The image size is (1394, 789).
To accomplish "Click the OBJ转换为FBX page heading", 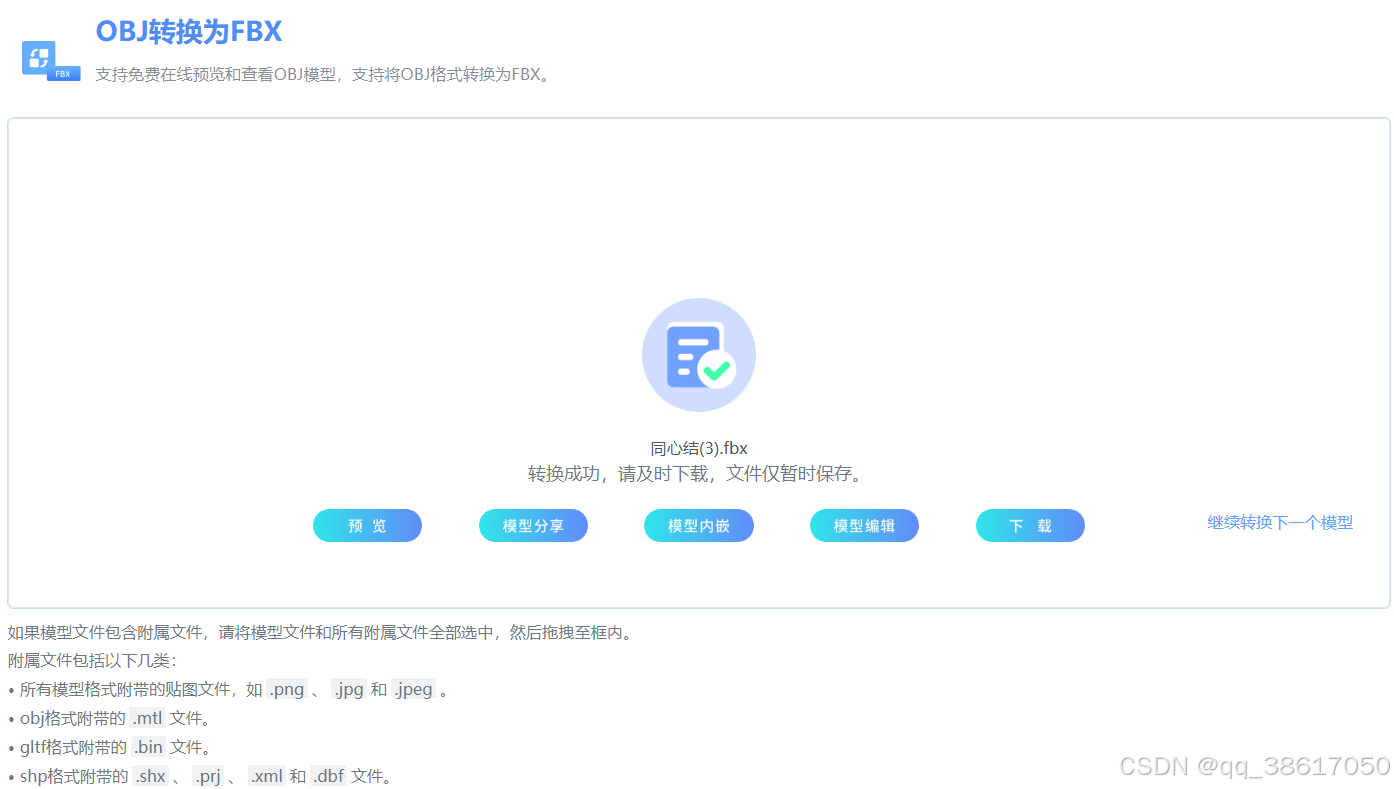I will coord(188,31).
